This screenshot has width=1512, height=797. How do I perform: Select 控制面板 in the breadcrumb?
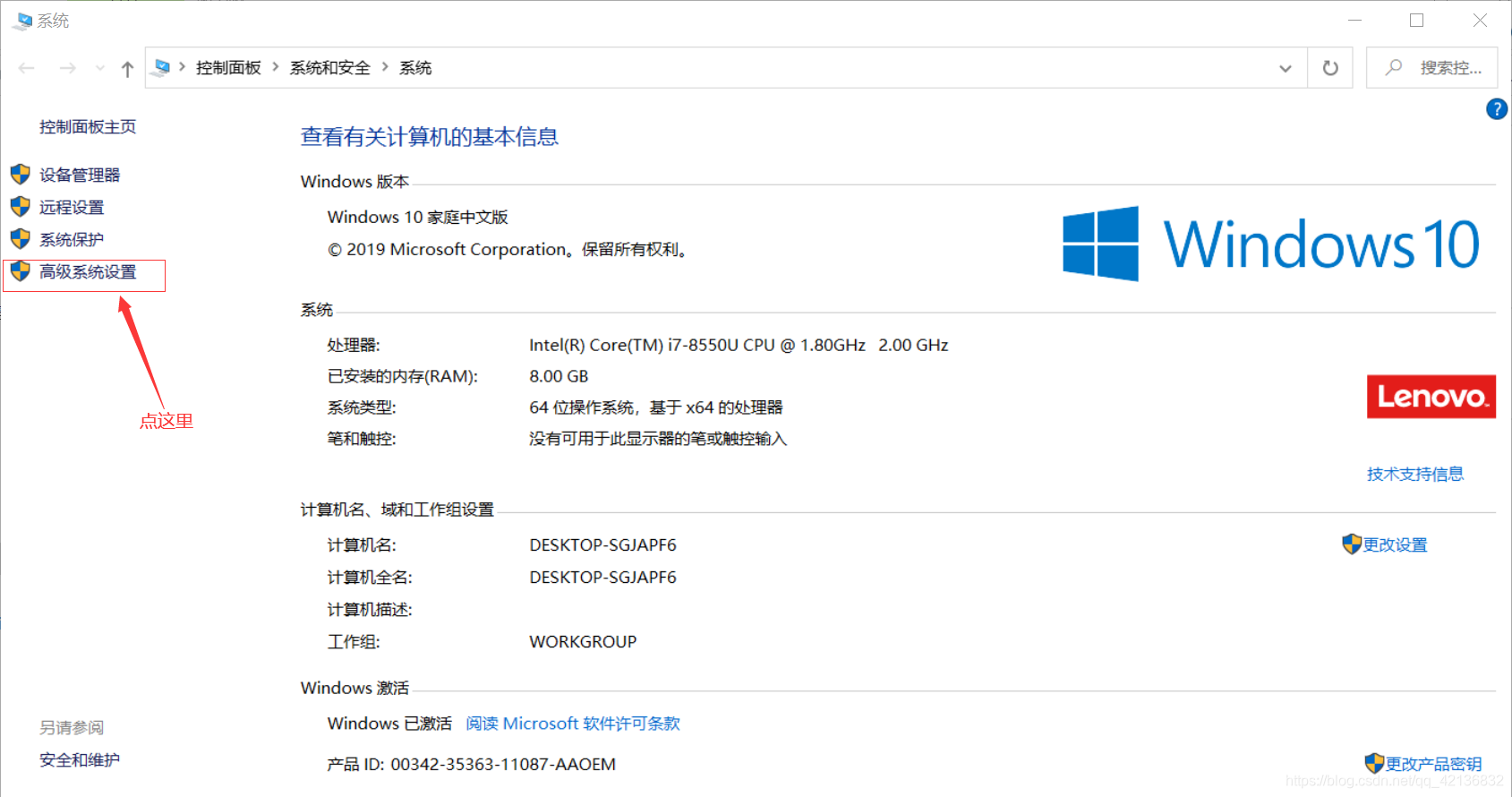pos(228,68)
